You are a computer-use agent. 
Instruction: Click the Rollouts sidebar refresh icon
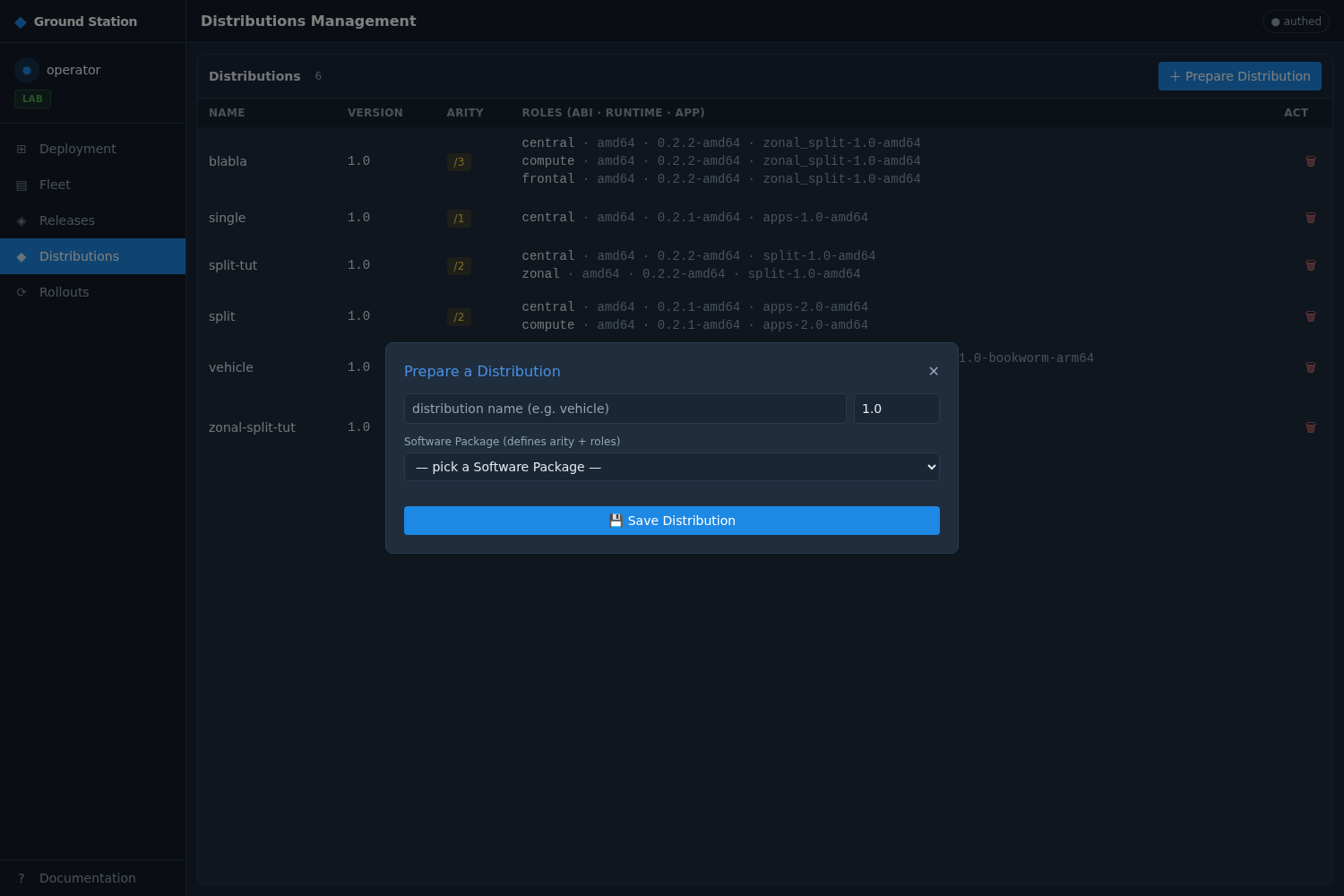[x=22, y=292]
